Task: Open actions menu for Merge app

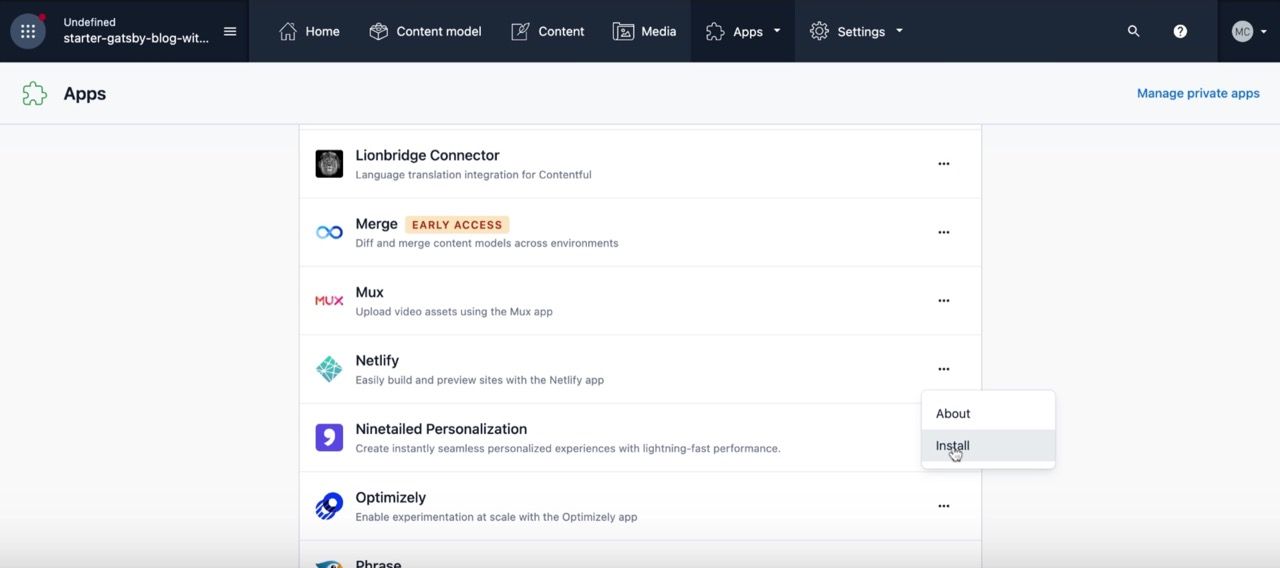Action: 943,232
